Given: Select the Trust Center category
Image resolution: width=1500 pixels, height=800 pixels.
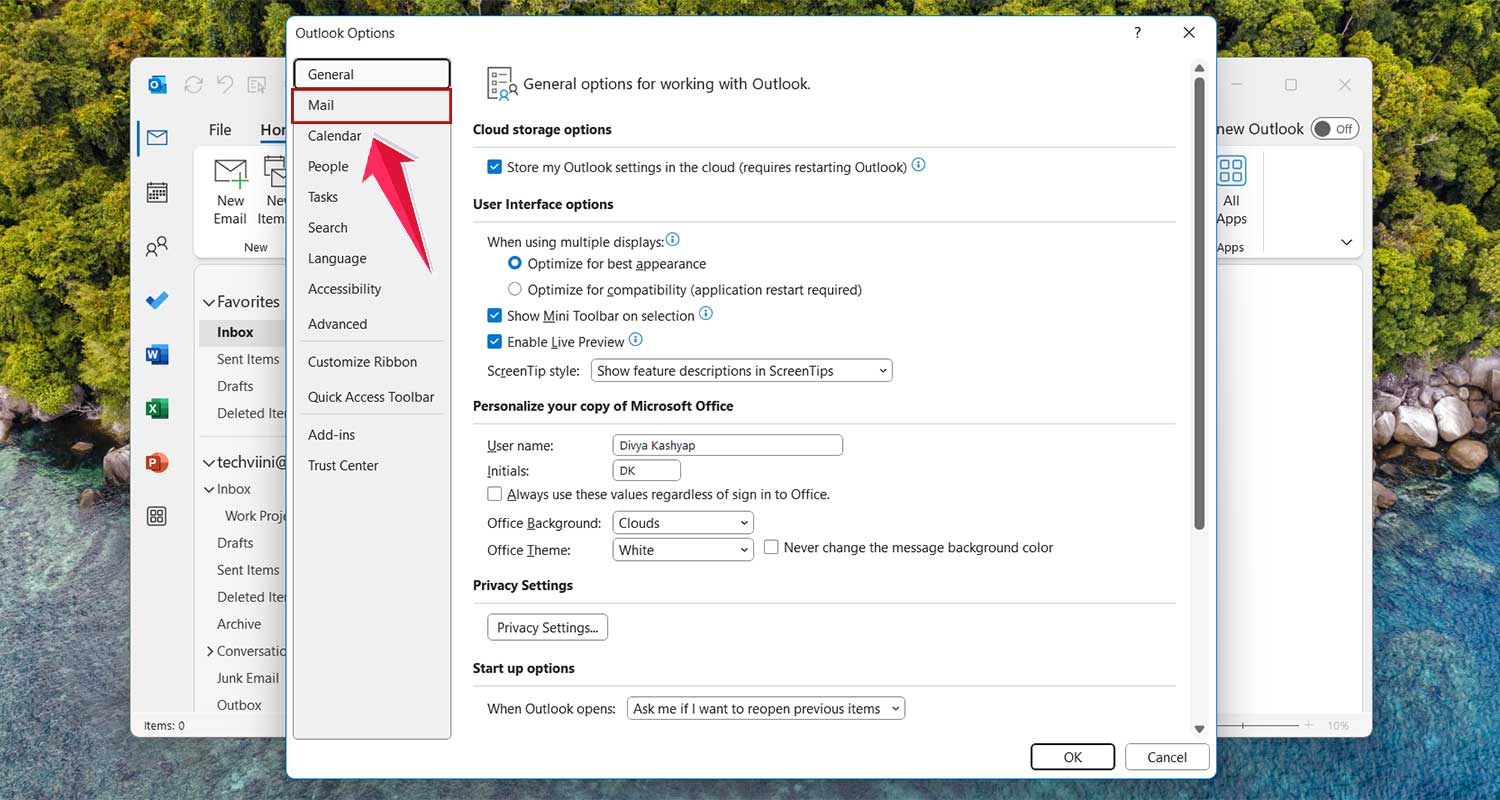Looking at the screenshot, I should pos(343,465).
